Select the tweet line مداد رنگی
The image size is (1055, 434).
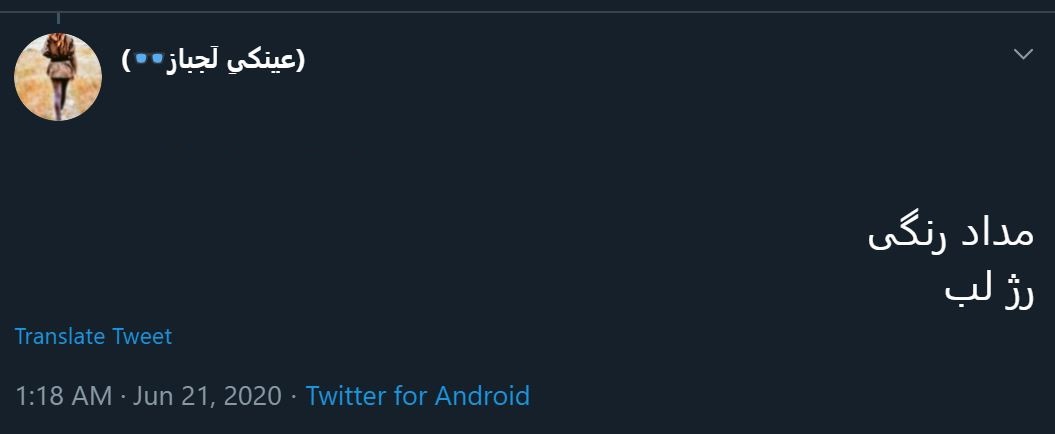[x=950, y=236]
